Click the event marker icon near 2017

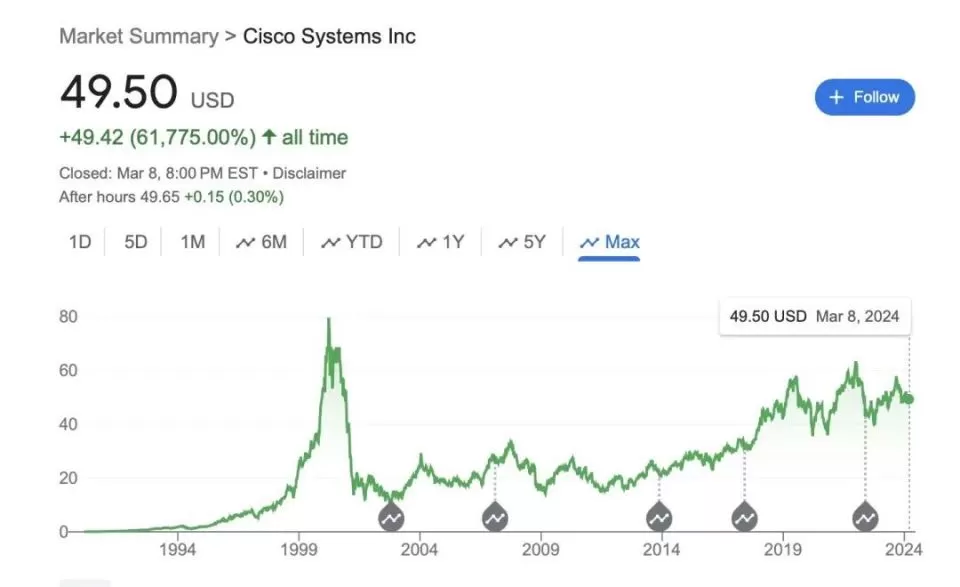(x=744, y=518)
